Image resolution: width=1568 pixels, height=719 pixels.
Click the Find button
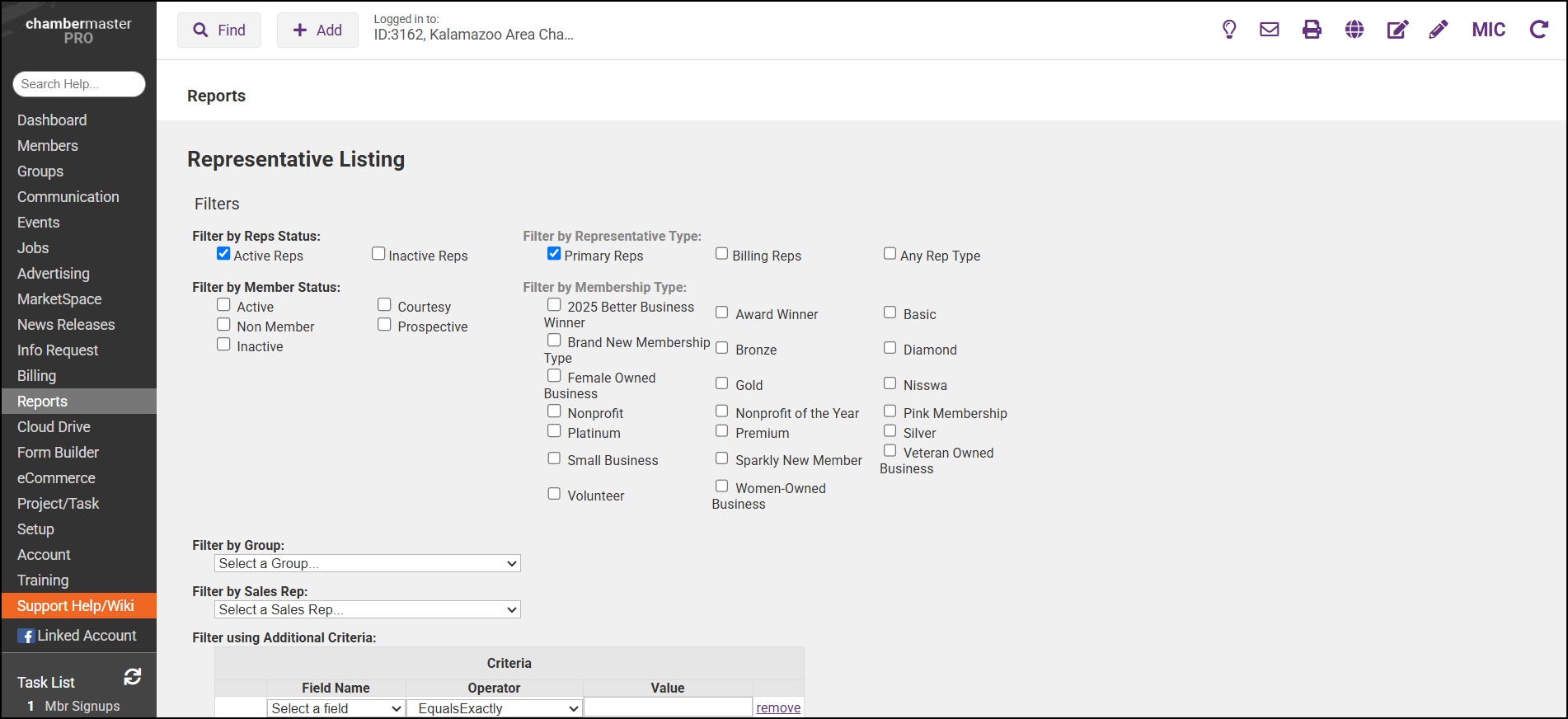219,31
